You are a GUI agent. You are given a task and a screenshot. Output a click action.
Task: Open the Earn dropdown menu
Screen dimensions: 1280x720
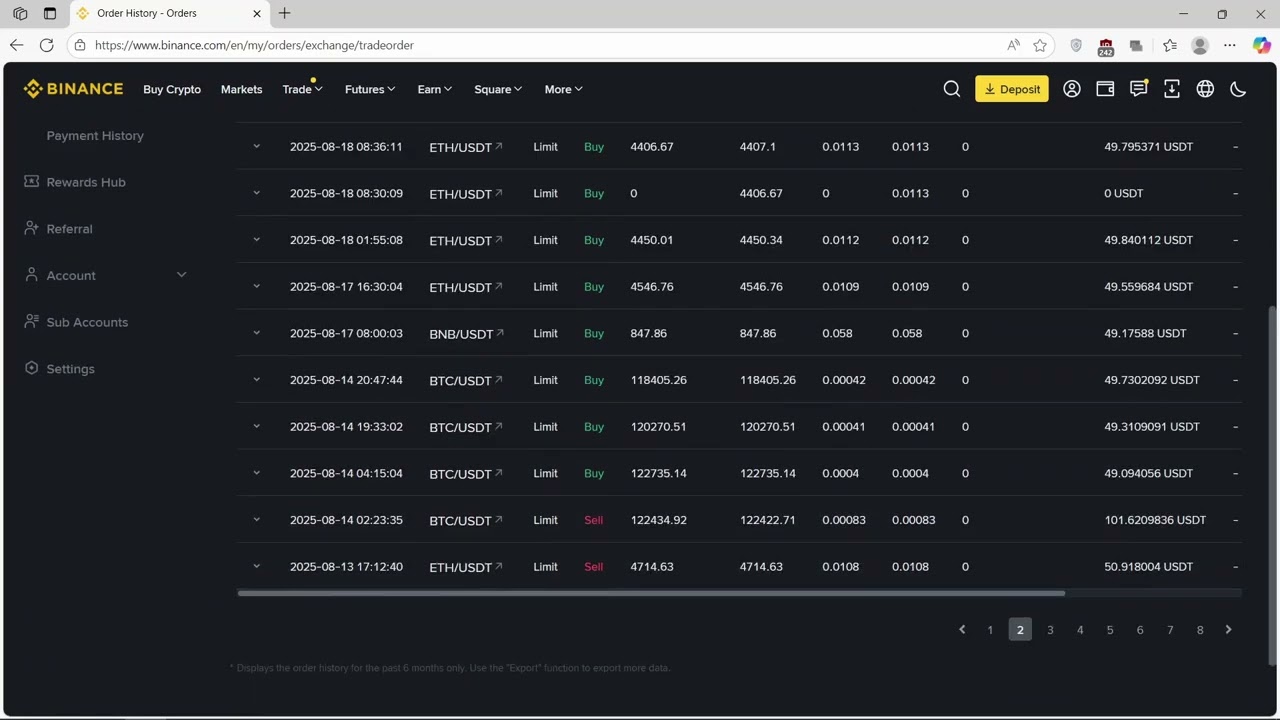pos(435,89)
